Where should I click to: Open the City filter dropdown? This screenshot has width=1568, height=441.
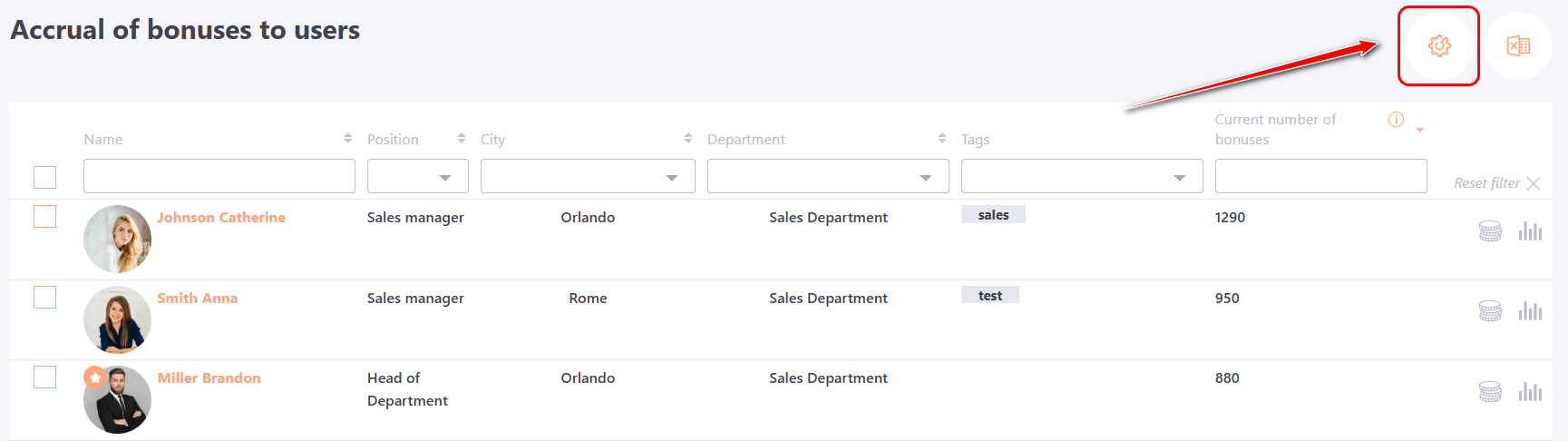[x=588, y=177]
